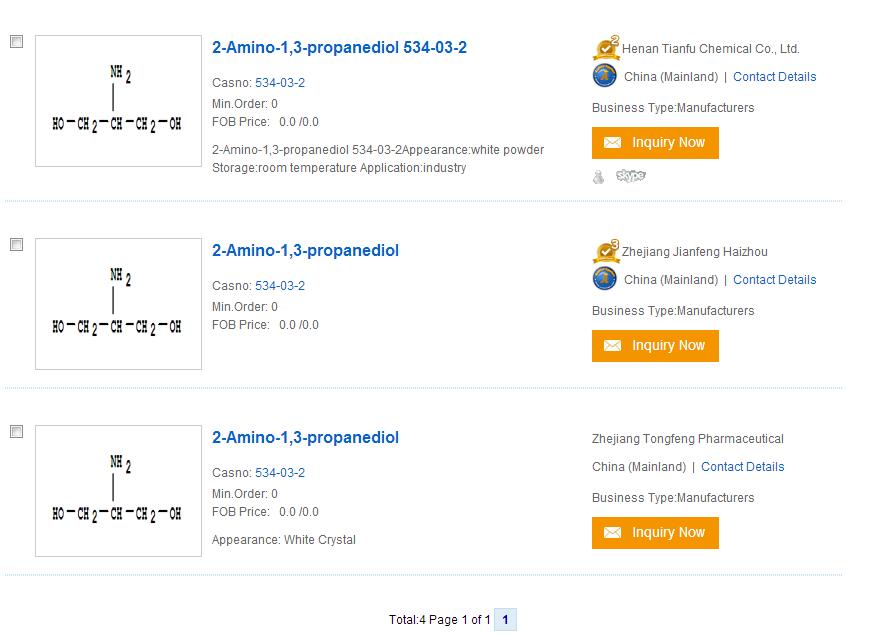Click blue audited seal beside Henan Tianfu
Screen dimensions: 879x634
[605, 76]
